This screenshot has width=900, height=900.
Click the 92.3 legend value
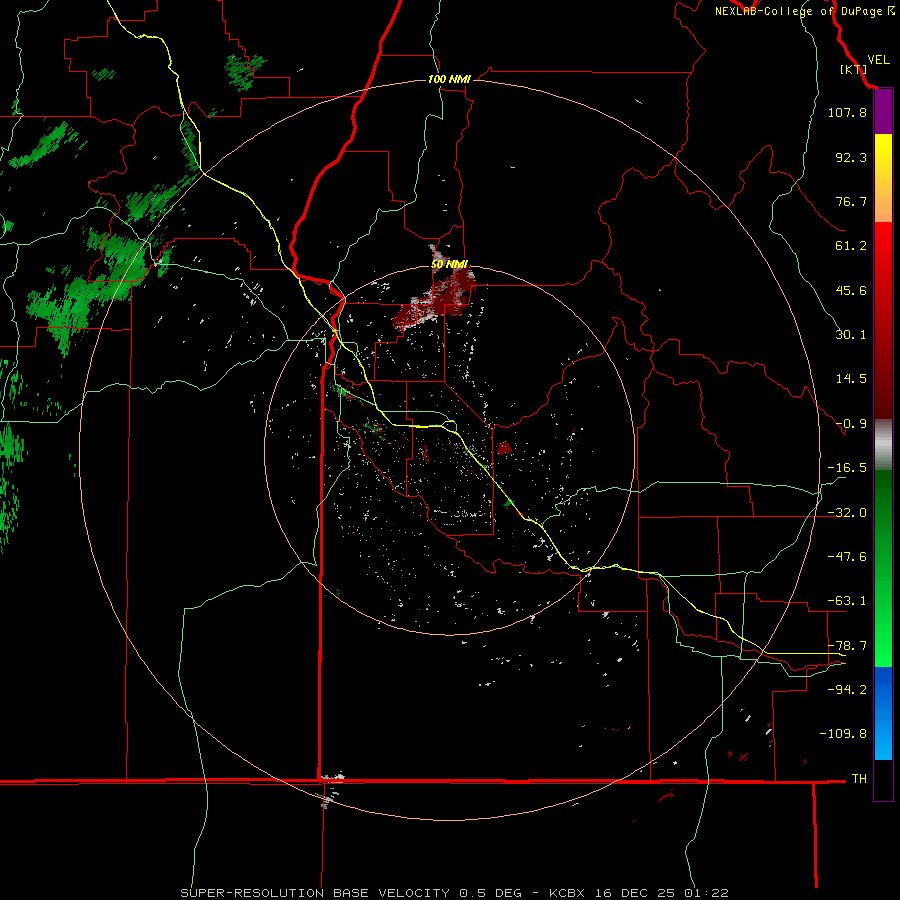coord(851,157)
